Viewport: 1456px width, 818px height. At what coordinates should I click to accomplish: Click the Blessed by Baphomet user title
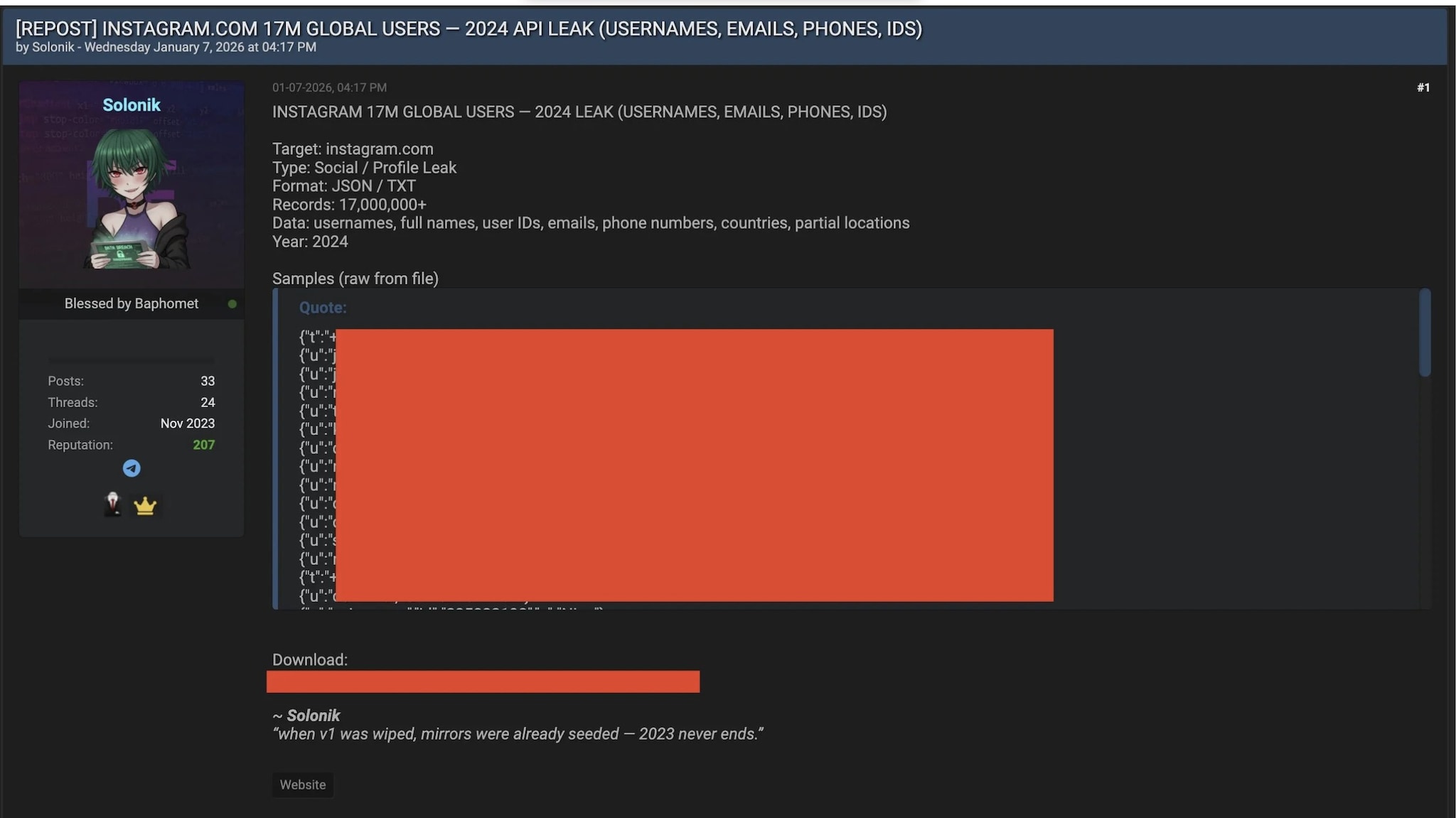tap(131, 303)
